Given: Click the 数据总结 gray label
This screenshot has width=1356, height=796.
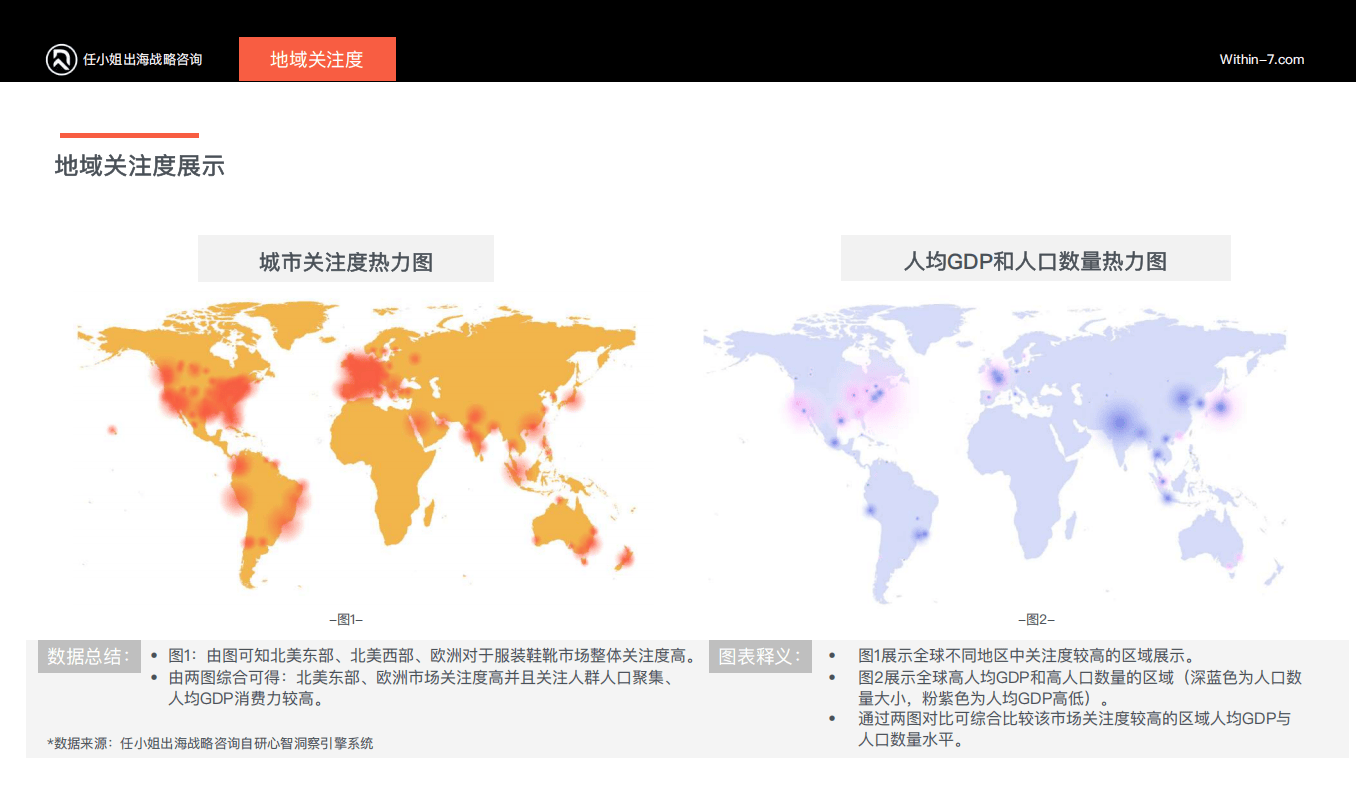Looking at the screenshot, I should 89,657.
